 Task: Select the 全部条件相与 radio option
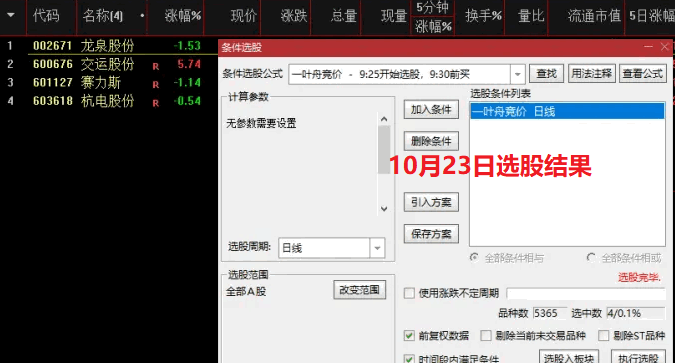[474, 258]
